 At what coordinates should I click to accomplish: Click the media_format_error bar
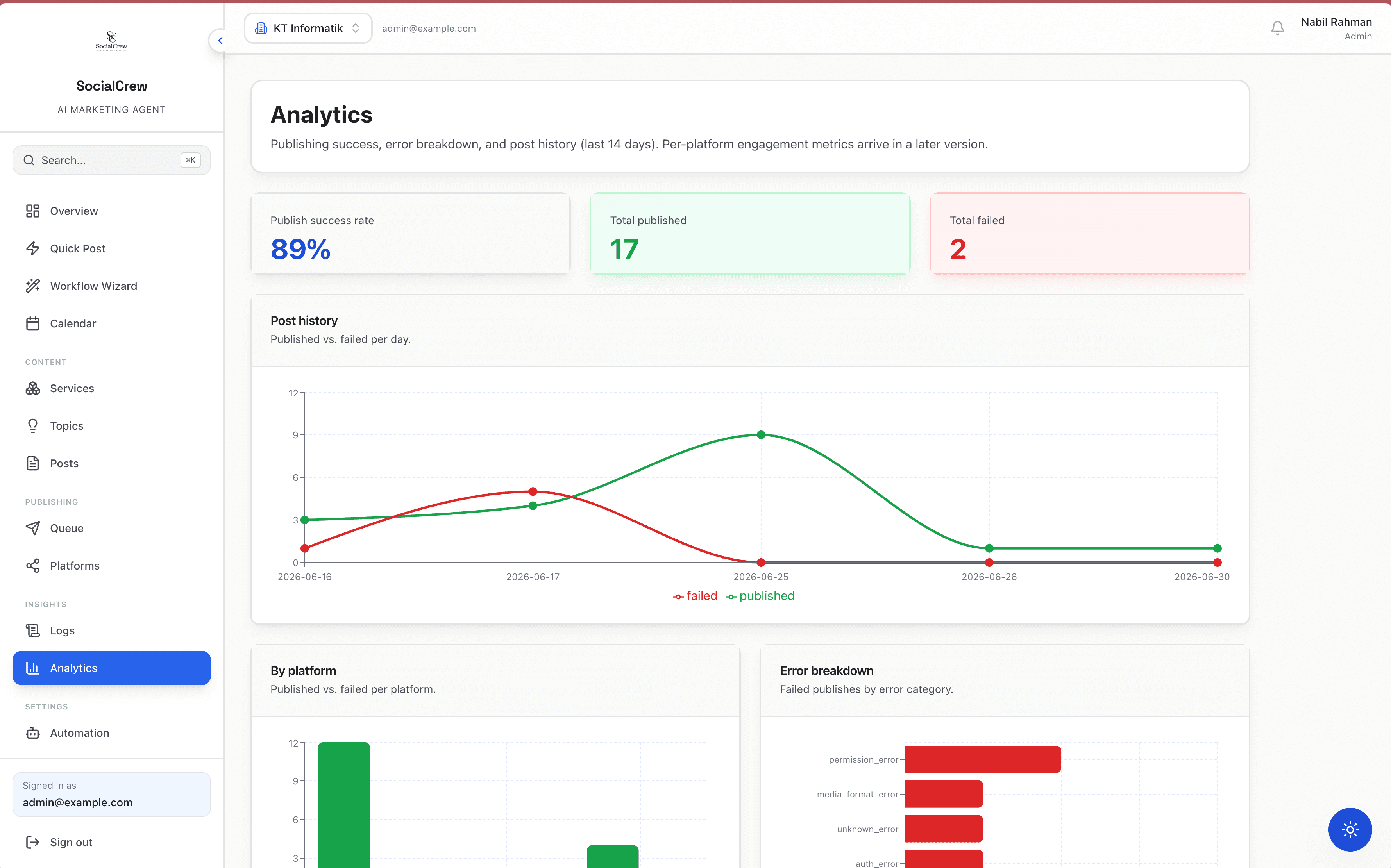coord(944,794)
